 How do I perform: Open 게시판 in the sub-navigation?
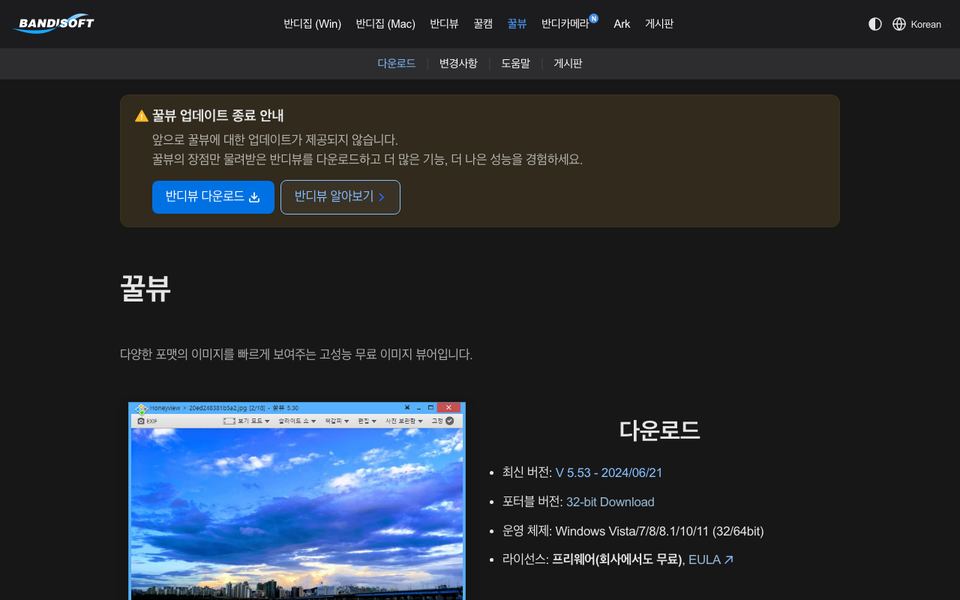pyautogui.click(x=568, y=63)
